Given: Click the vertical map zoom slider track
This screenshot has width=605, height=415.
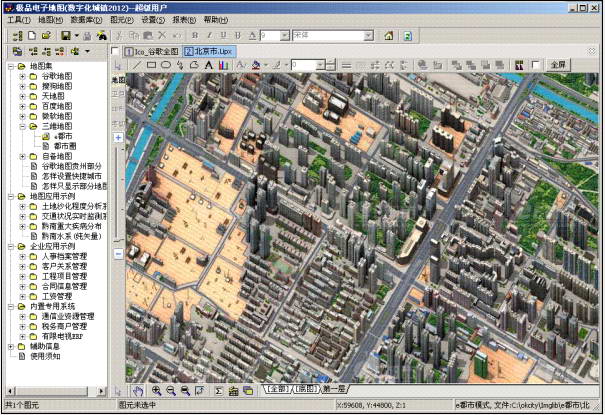Looking at the screenshot, I should tap(118, 193).
